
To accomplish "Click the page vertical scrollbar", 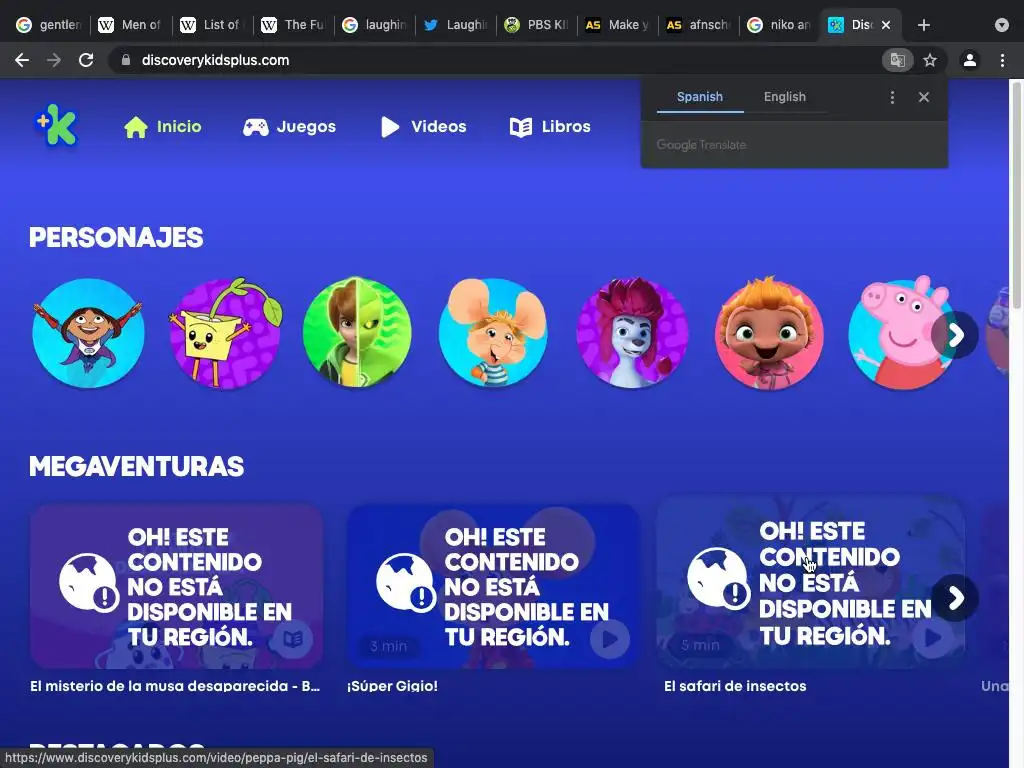I will click(1016, 196).
